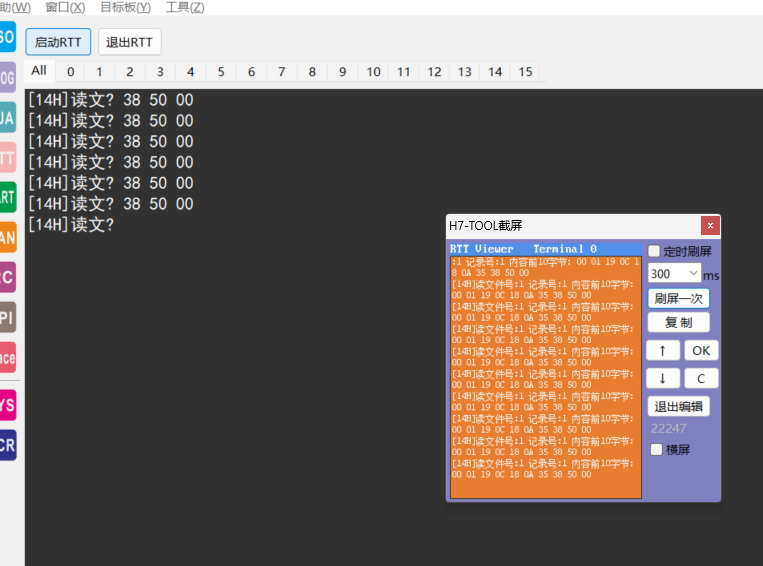Click the 启动RTT button

tap(58, 42)
